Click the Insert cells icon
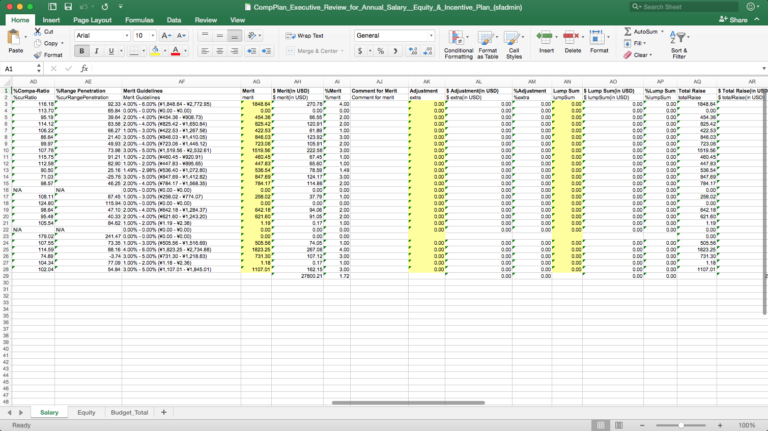 tap(546, 38)
